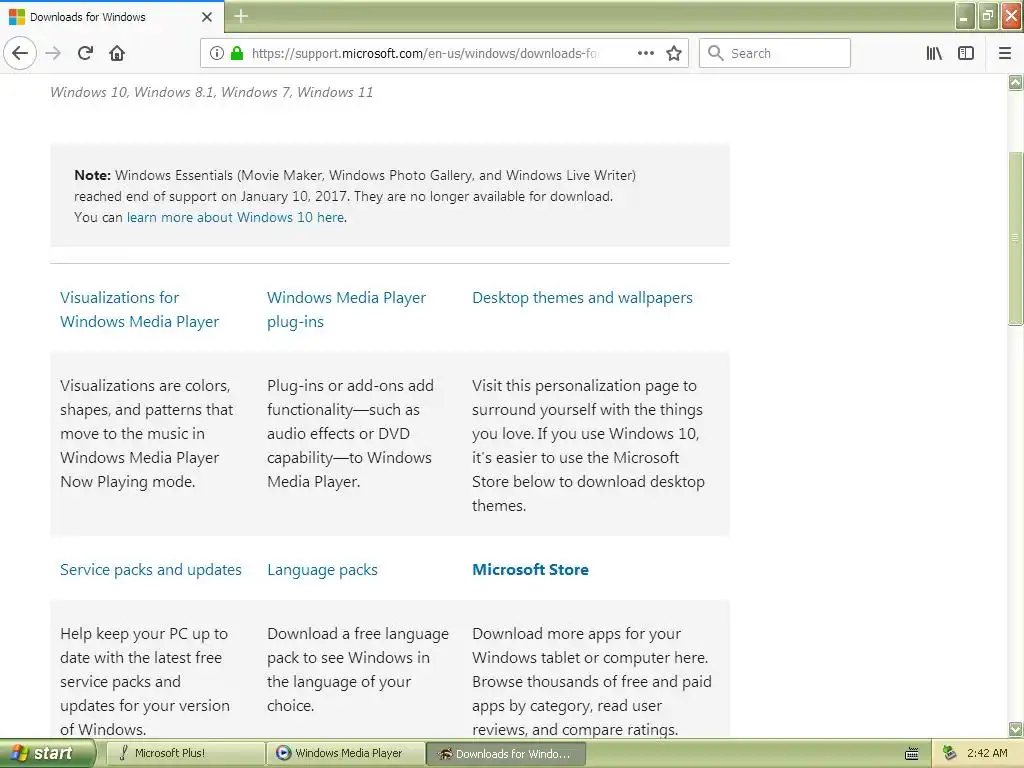Open the Firefox home page

click(x=117, y=53)
